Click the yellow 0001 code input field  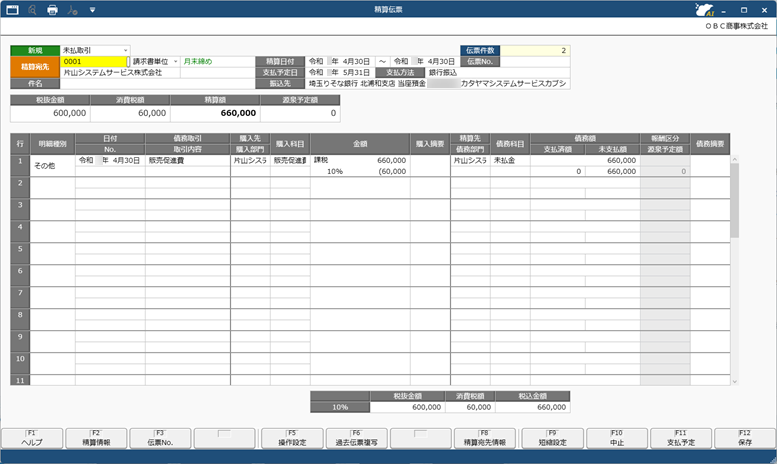94,61
